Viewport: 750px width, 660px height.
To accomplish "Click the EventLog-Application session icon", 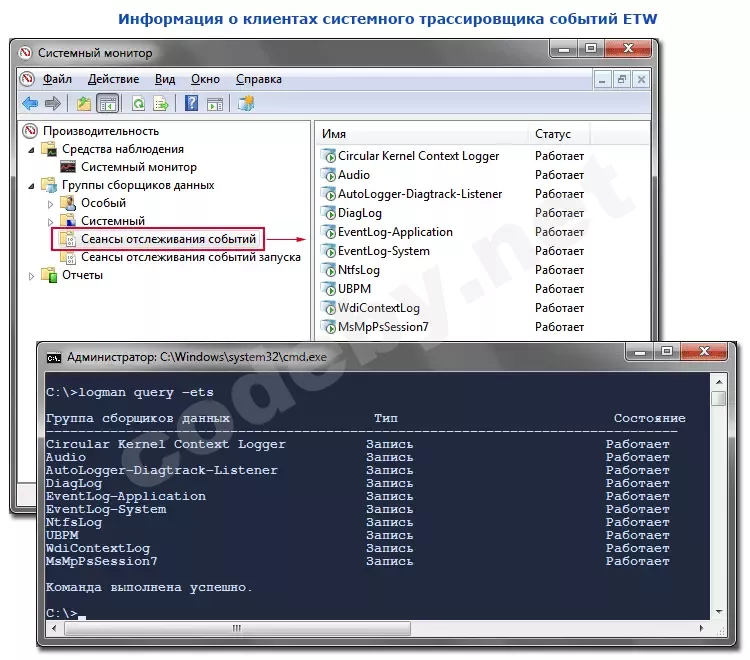I will [329, 232].
